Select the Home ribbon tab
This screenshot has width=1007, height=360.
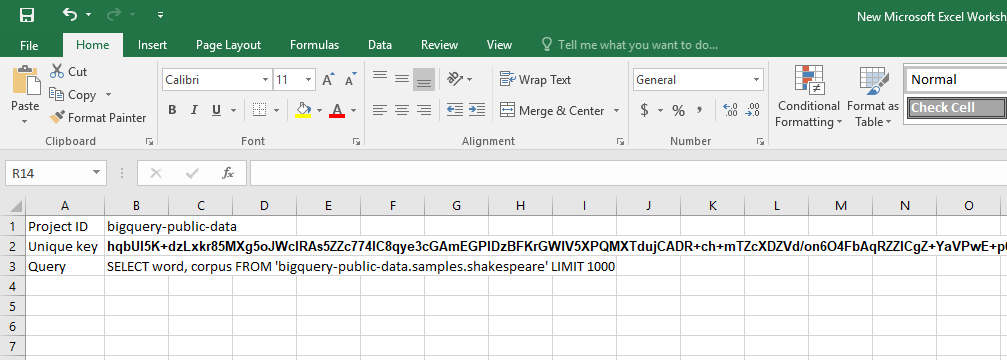pyautogui.click(x=92, y=45)
